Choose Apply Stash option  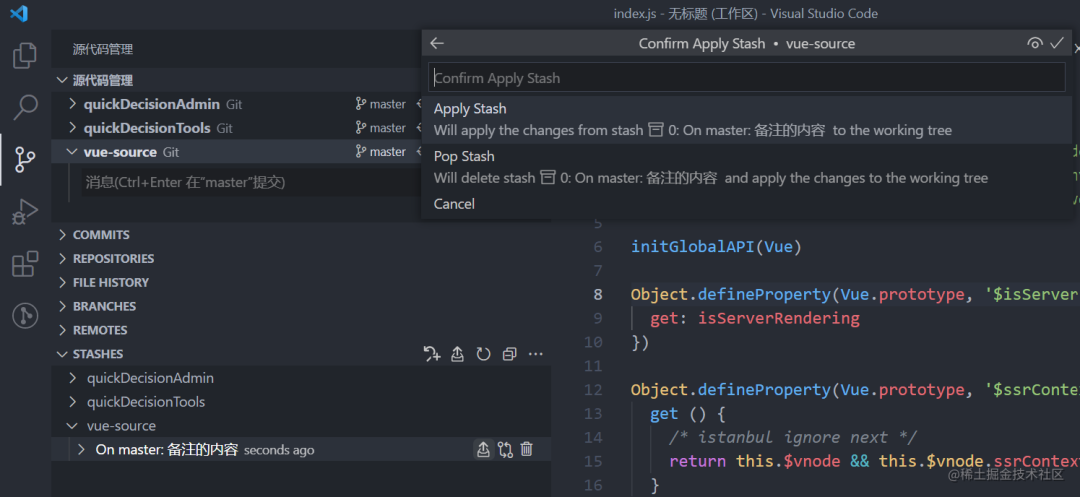click(x=747, y=120)
